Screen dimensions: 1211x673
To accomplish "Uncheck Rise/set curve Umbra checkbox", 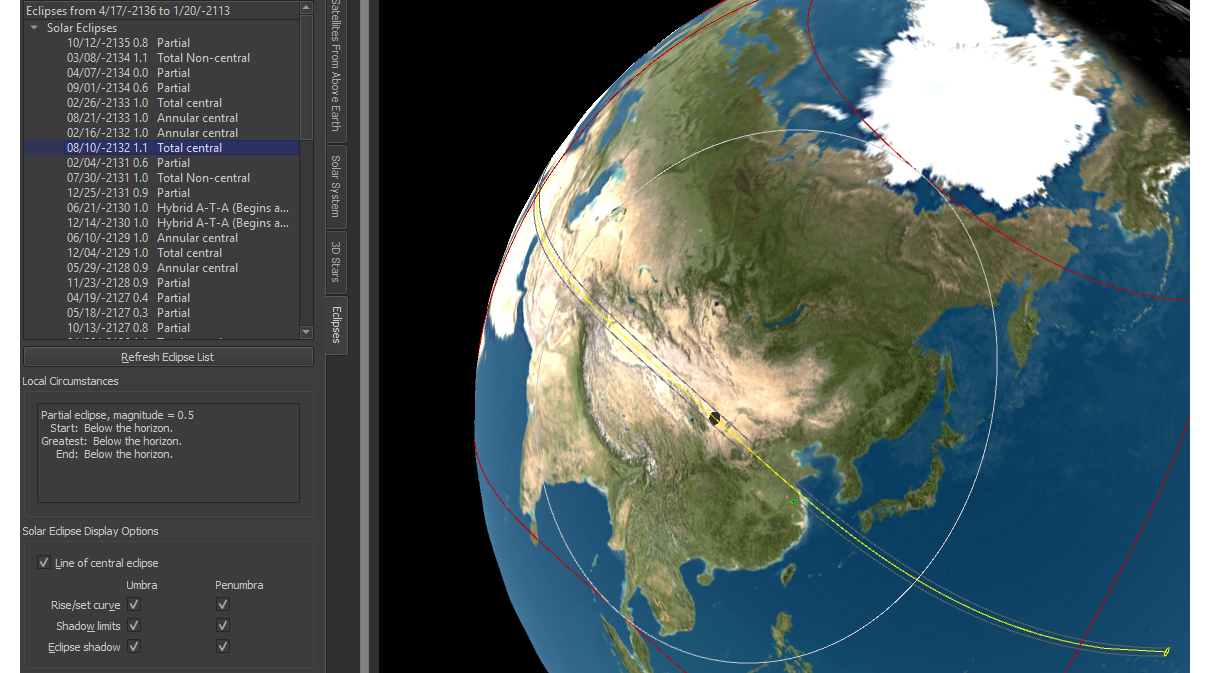I will click(134, 605).
